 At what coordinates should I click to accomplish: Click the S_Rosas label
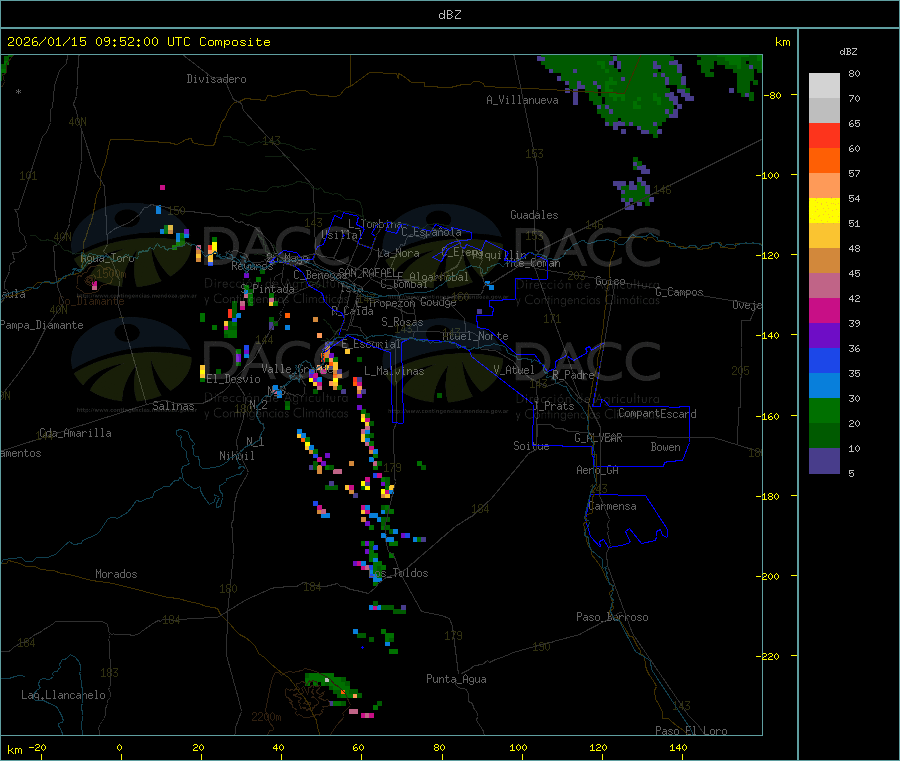[x=402, y=322]
